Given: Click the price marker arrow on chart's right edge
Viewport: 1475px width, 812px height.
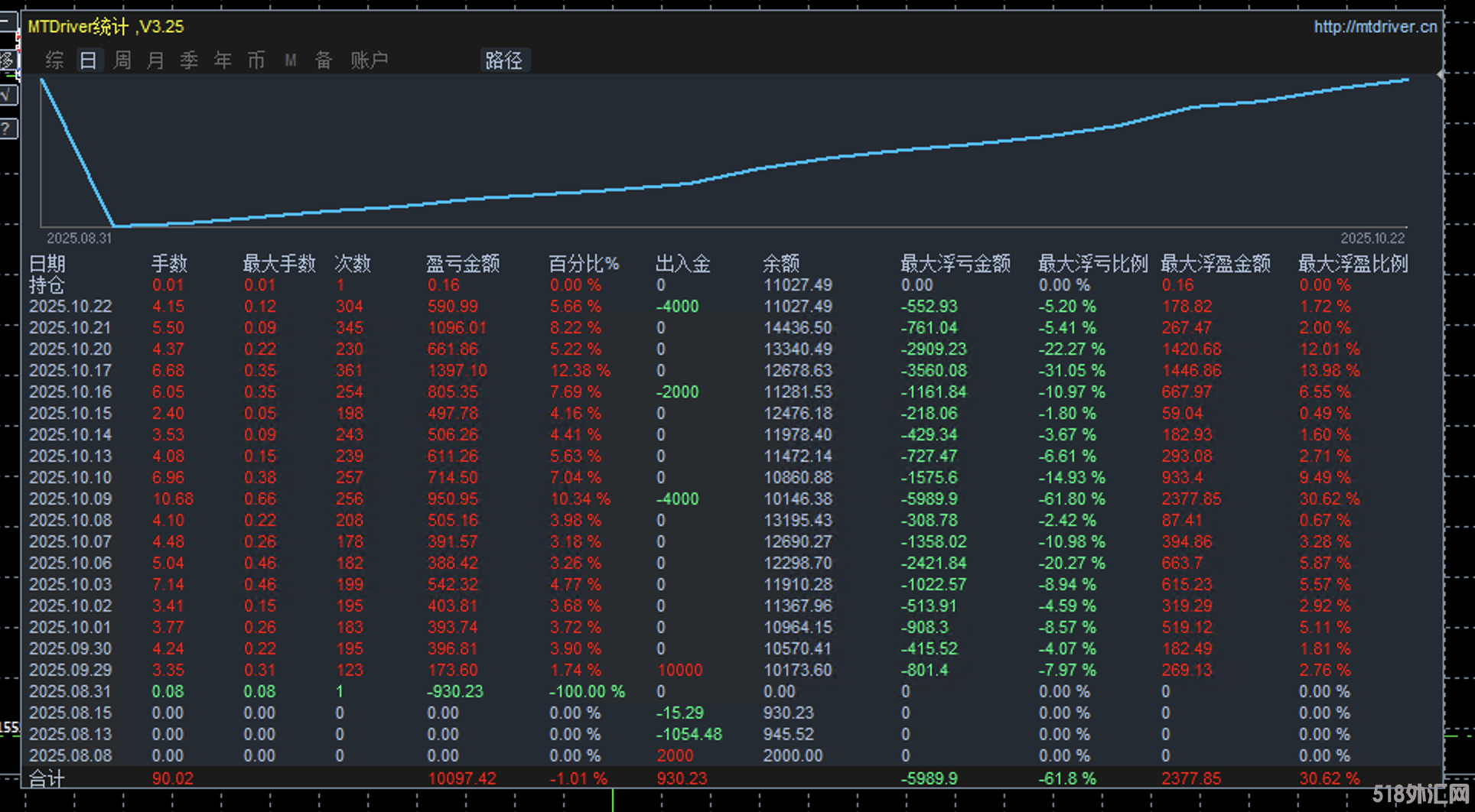Looking at the screenshot, I should coord(1441,75).
